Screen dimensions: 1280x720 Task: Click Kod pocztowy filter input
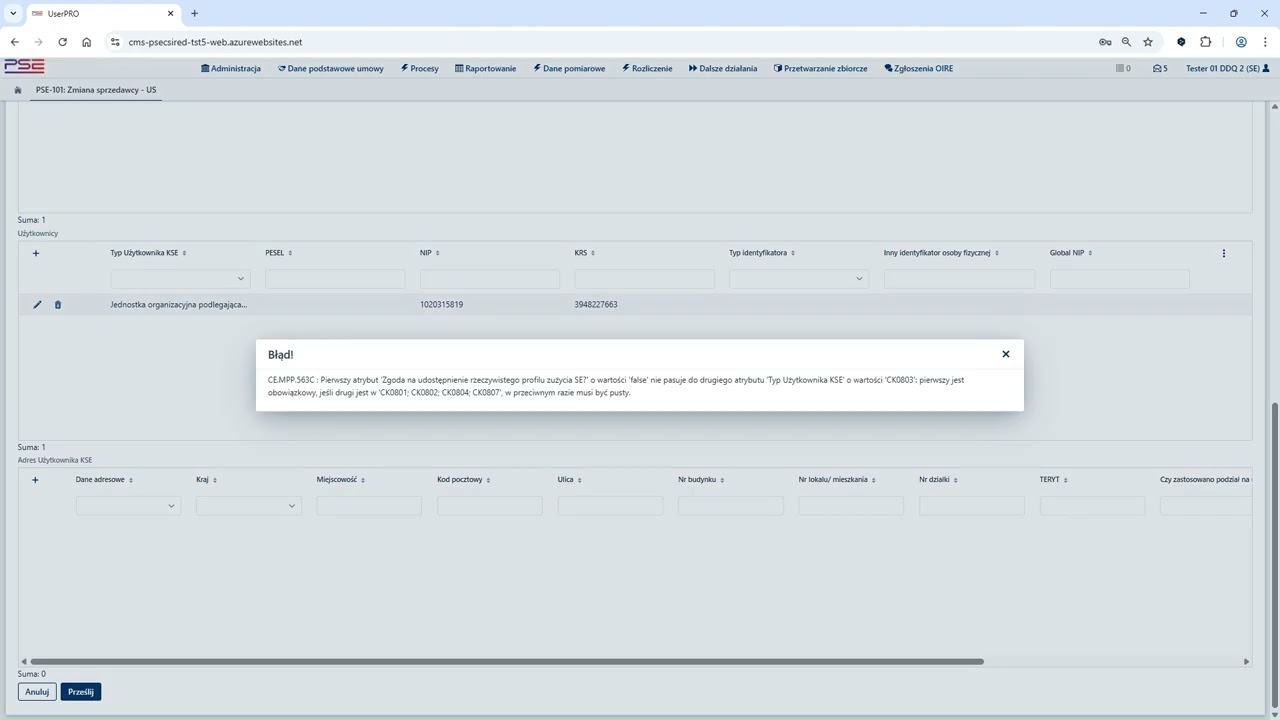point(490,506)
